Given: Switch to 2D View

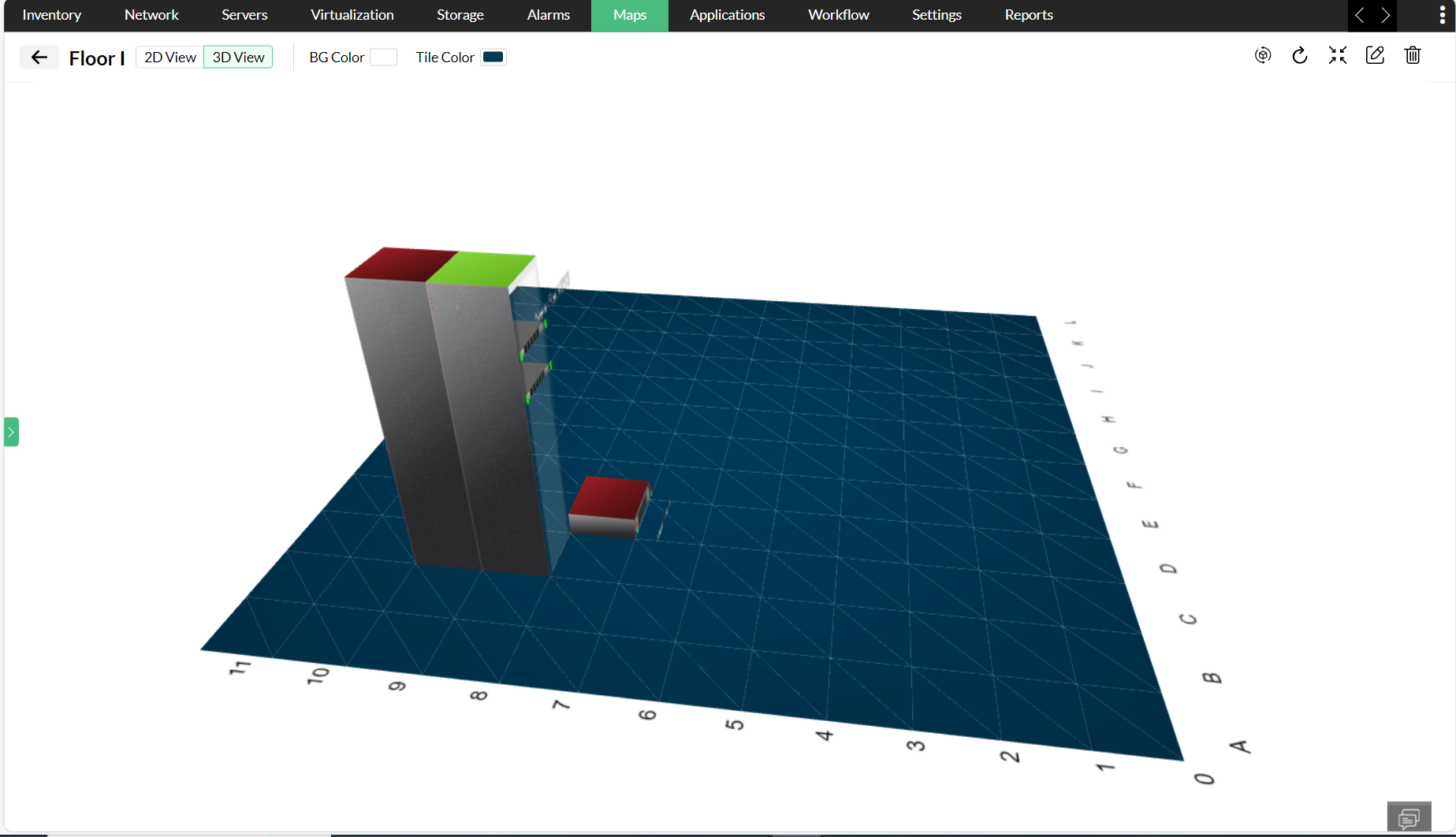Looking at the screenshot, I should coord(169,57).
